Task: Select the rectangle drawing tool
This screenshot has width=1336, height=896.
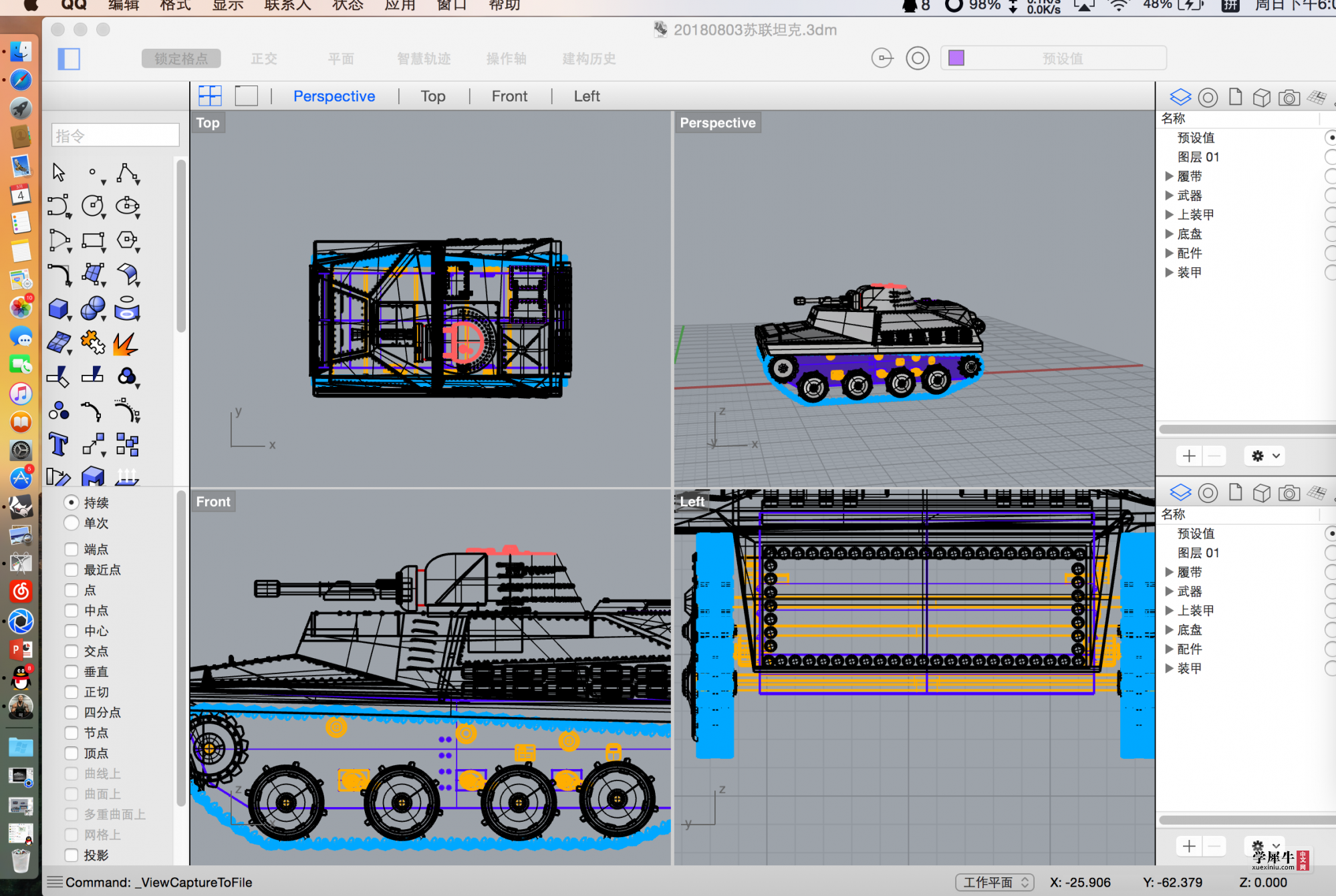Action: point(93,241)
